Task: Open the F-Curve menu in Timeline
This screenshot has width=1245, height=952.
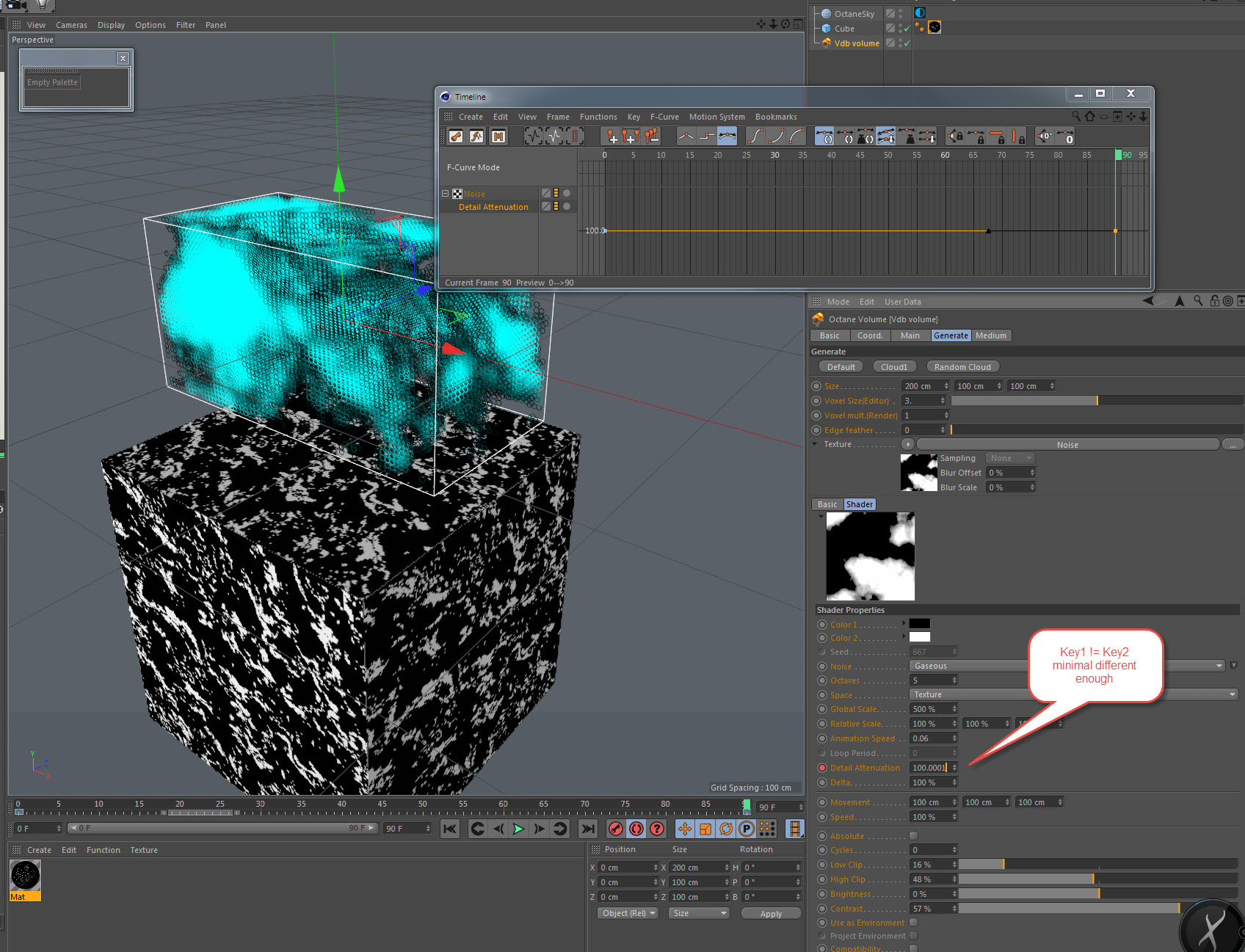Action: click(x=664, y=117)
